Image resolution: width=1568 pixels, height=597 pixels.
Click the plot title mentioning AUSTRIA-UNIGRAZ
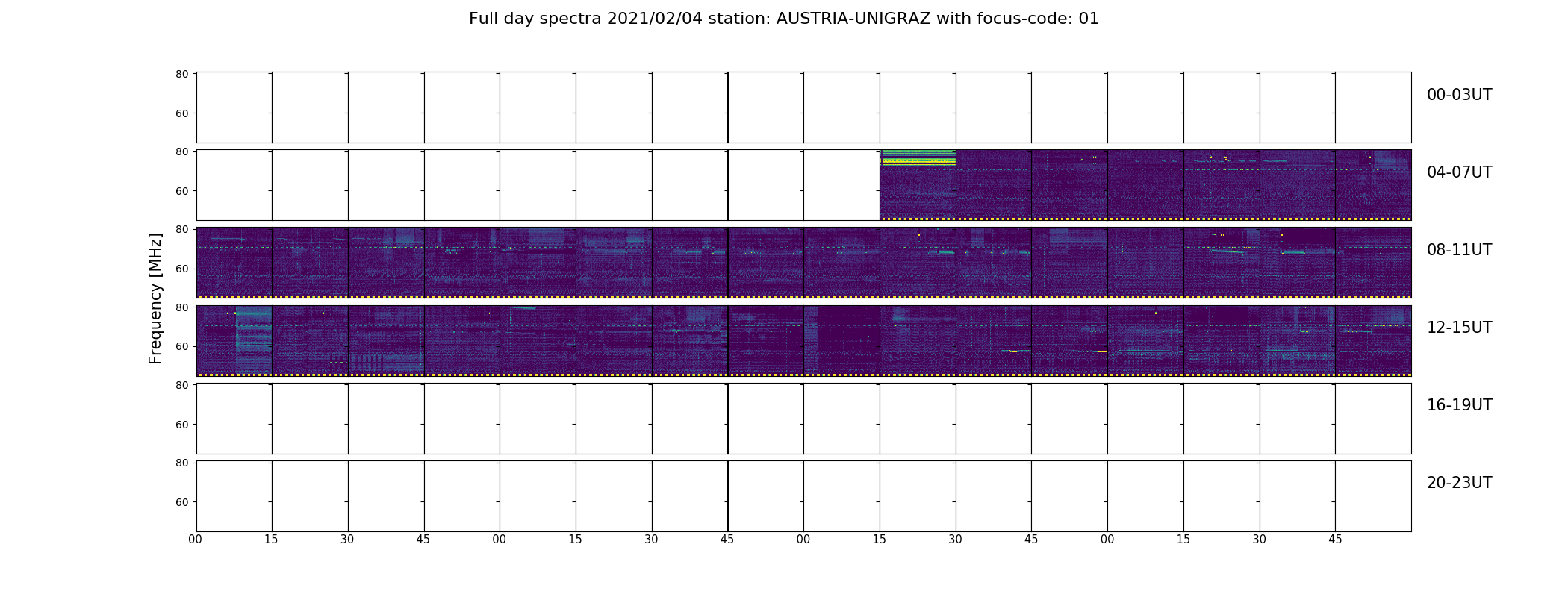(783, 19)
